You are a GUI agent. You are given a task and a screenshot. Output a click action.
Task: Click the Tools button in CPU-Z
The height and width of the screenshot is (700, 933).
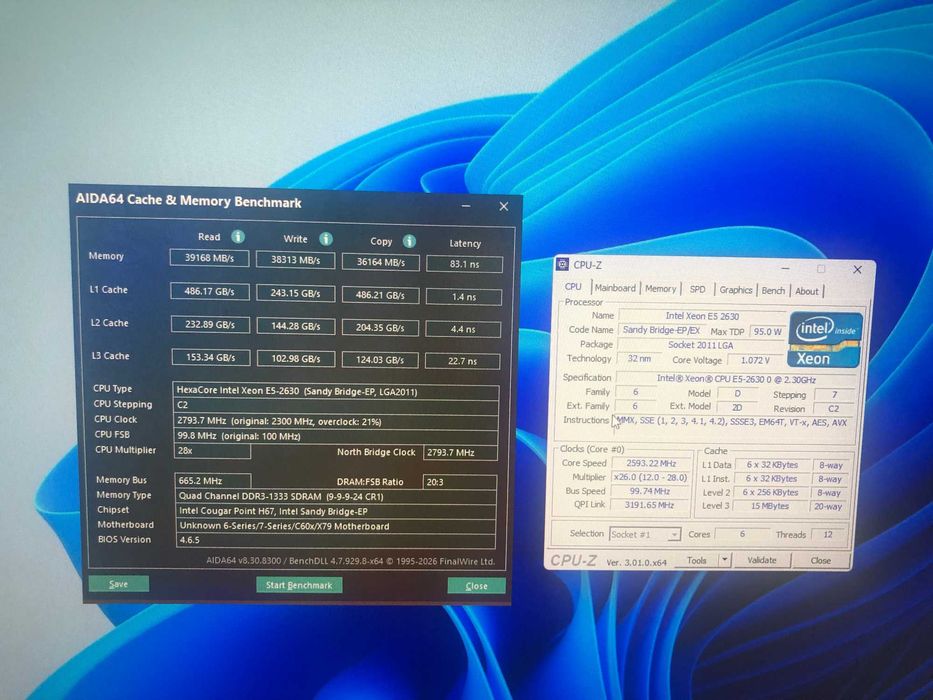point(697,560)
